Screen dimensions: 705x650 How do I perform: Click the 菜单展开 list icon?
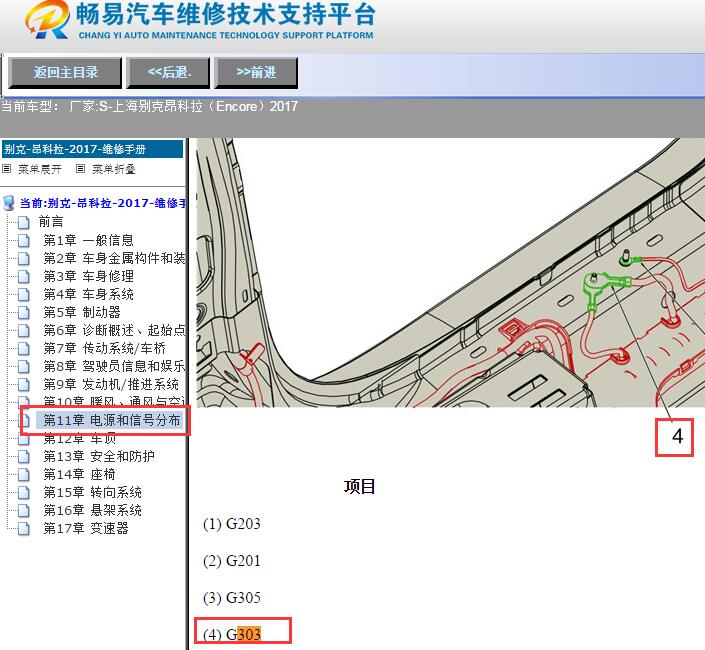[7, 169]
